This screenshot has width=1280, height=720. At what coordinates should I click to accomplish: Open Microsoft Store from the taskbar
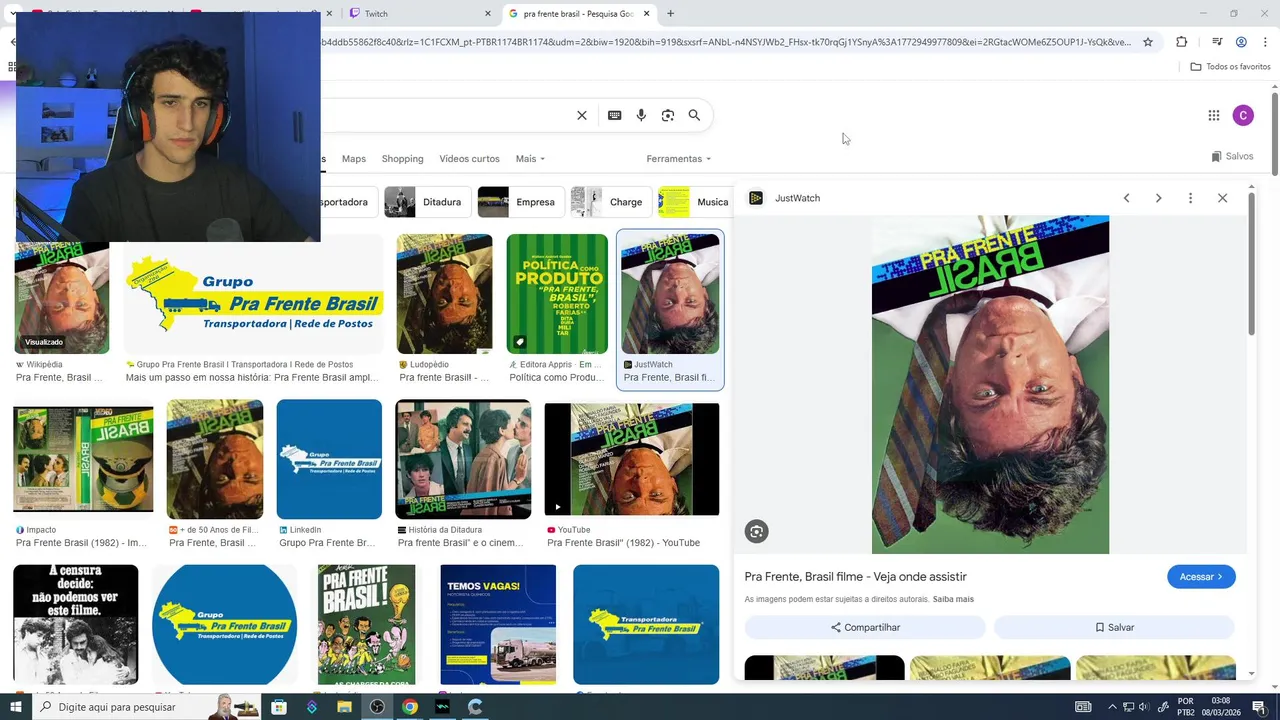279,707
